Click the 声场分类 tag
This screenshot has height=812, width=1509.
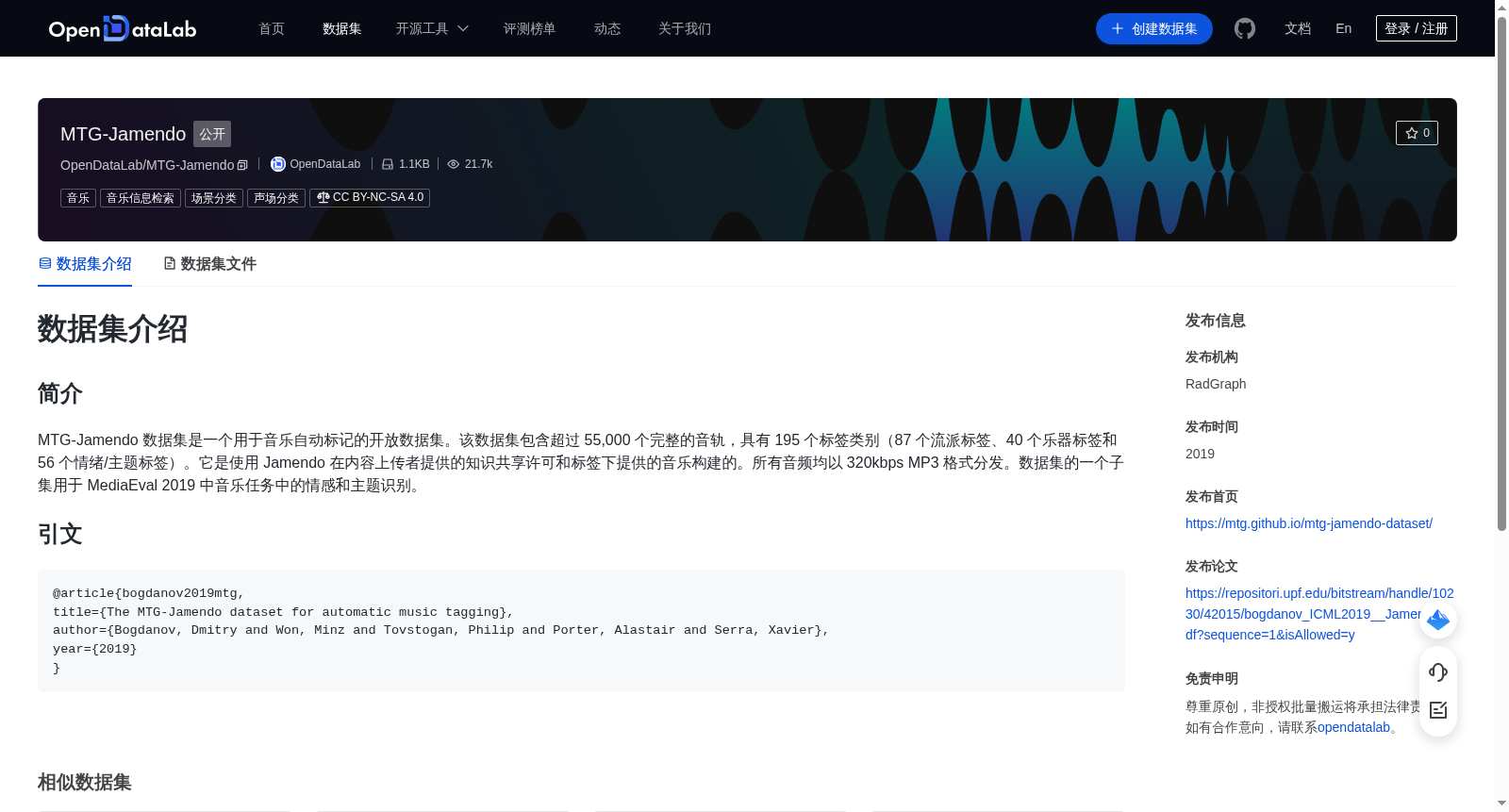point(276,198)
